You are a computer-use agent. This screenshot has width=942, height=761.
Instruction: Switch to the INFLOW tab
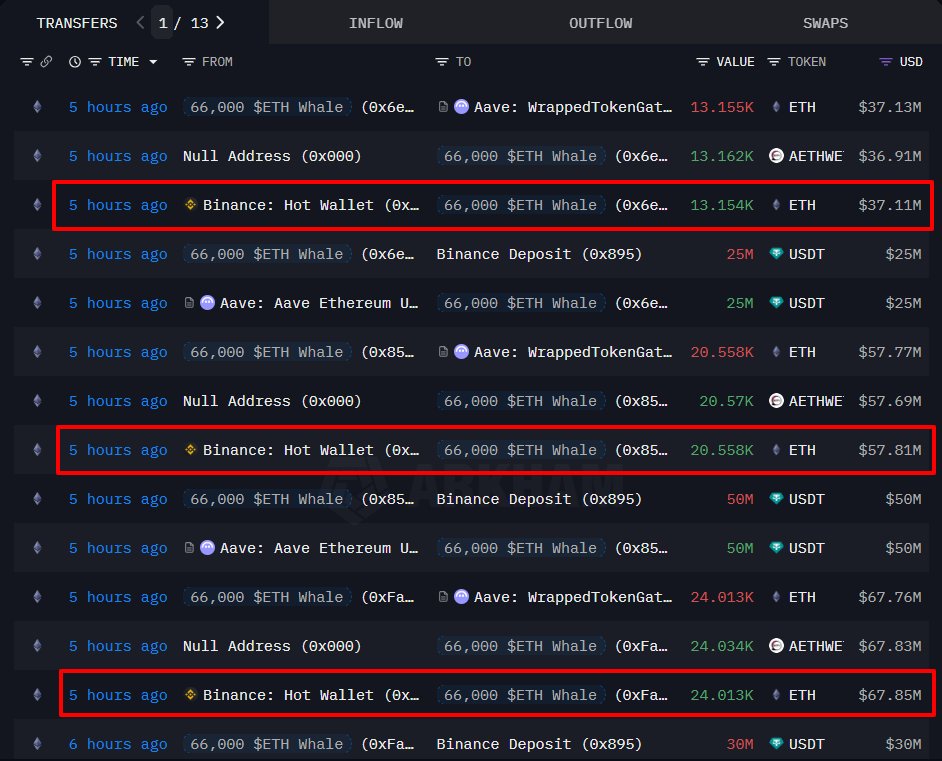[x=376, y=21]
